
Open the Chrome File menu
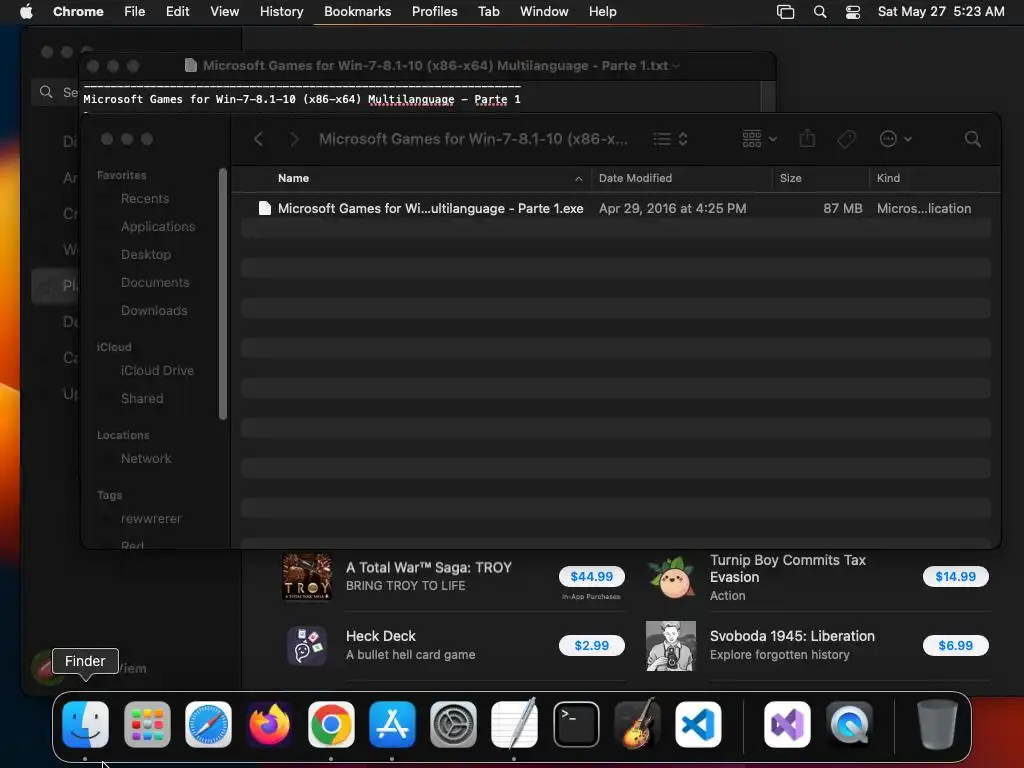tap(135, 11)
